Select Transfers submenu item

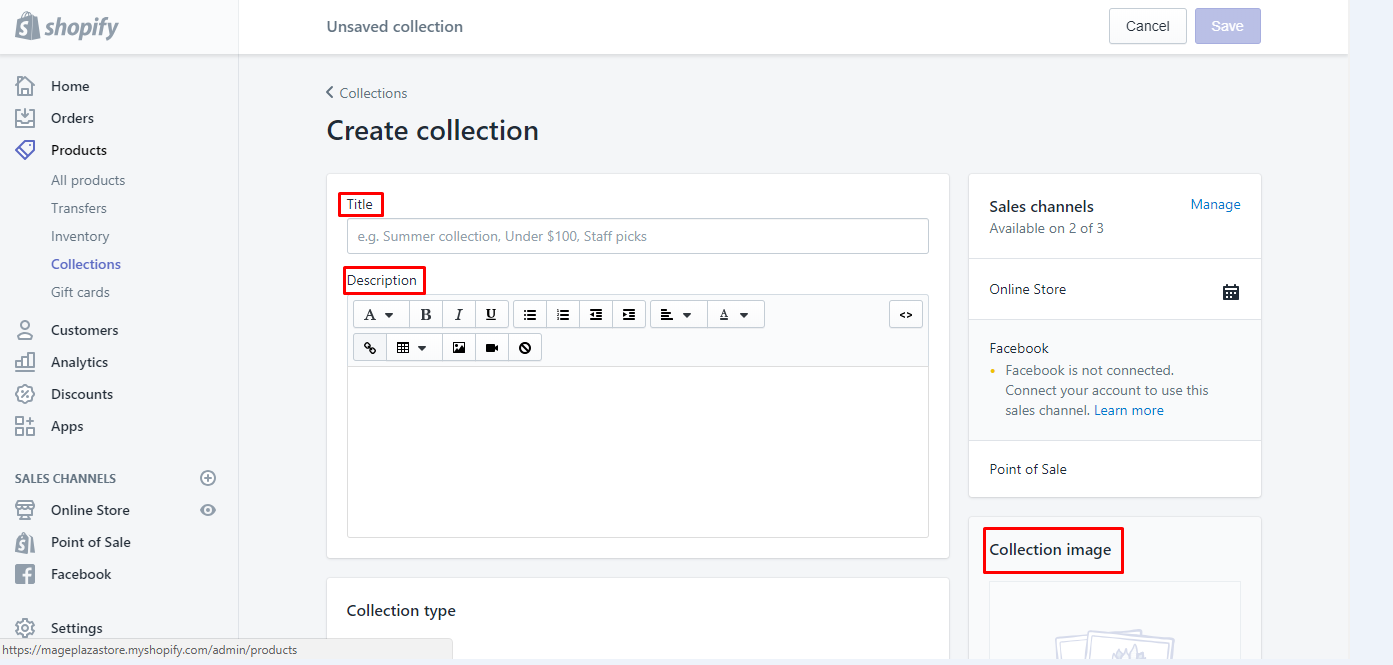tap(79, 208)
